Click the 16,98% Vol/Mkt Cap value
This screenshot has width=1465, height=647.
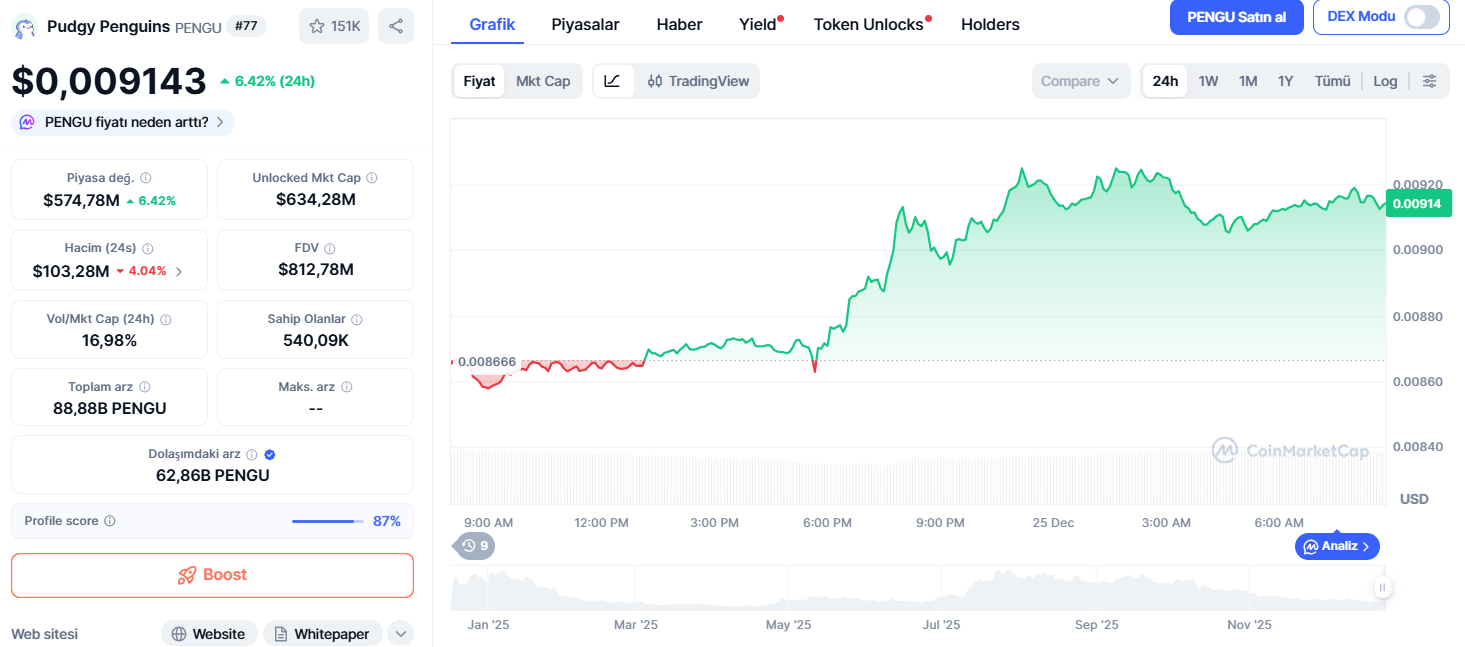pos(110,340)
